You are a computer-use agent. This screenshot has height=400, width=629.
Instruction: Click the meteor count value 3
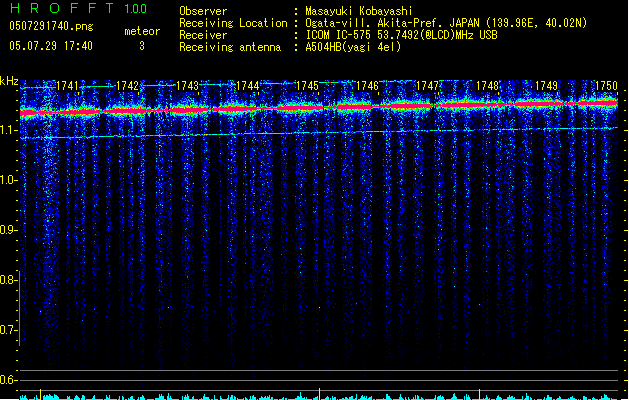coord(142,46)
